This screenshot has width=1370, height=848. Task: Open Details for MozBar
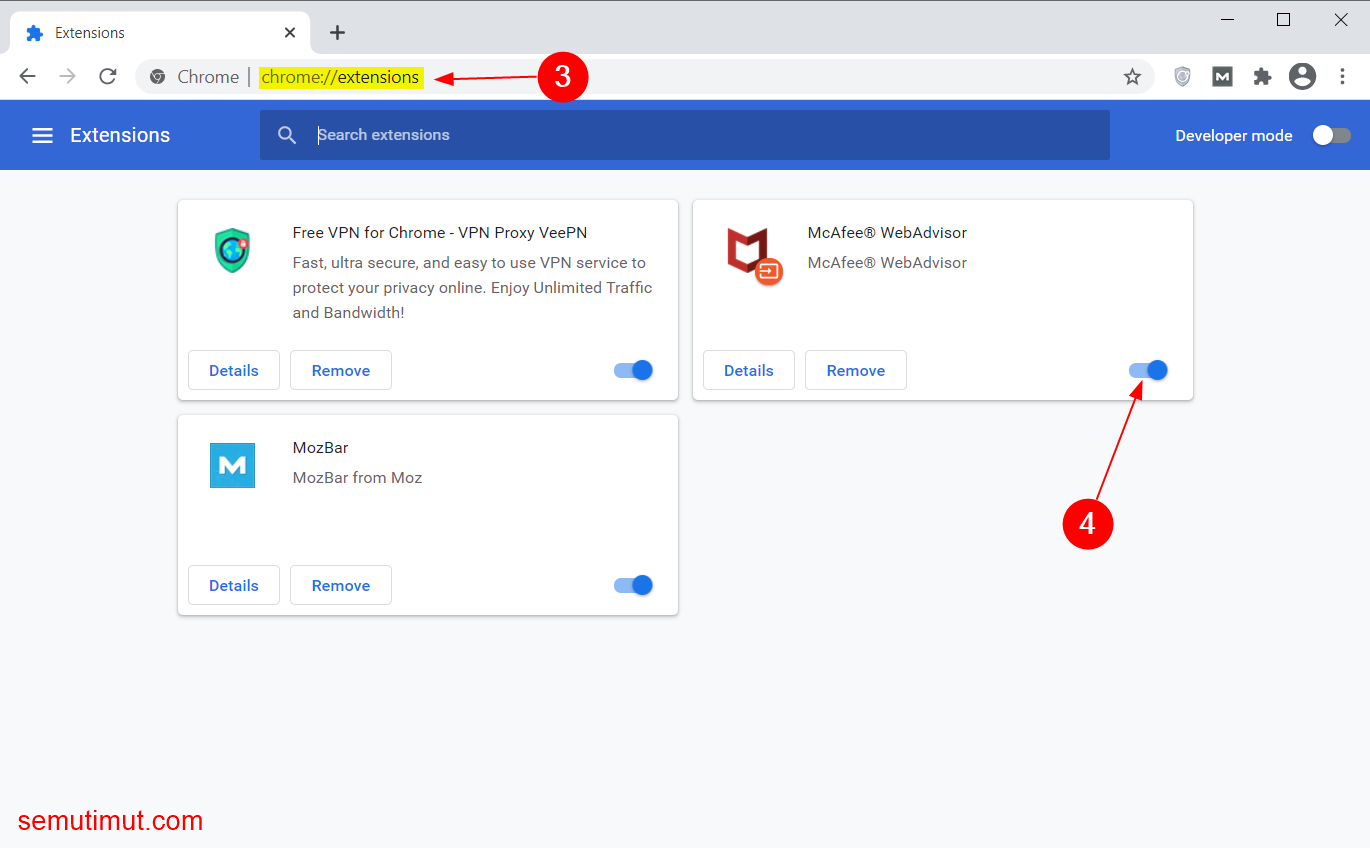pyautogui.click(x=234, y=585)
